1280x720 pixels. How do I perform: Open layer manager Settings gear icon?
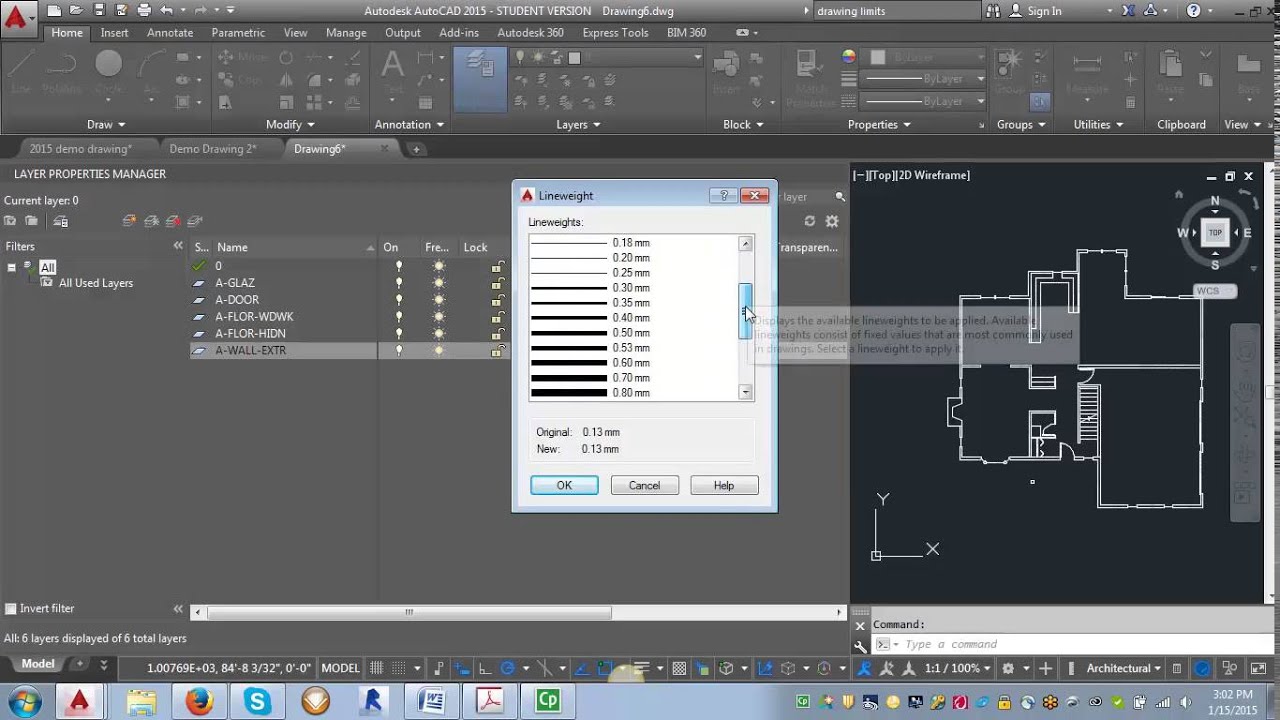coord(832,221)
